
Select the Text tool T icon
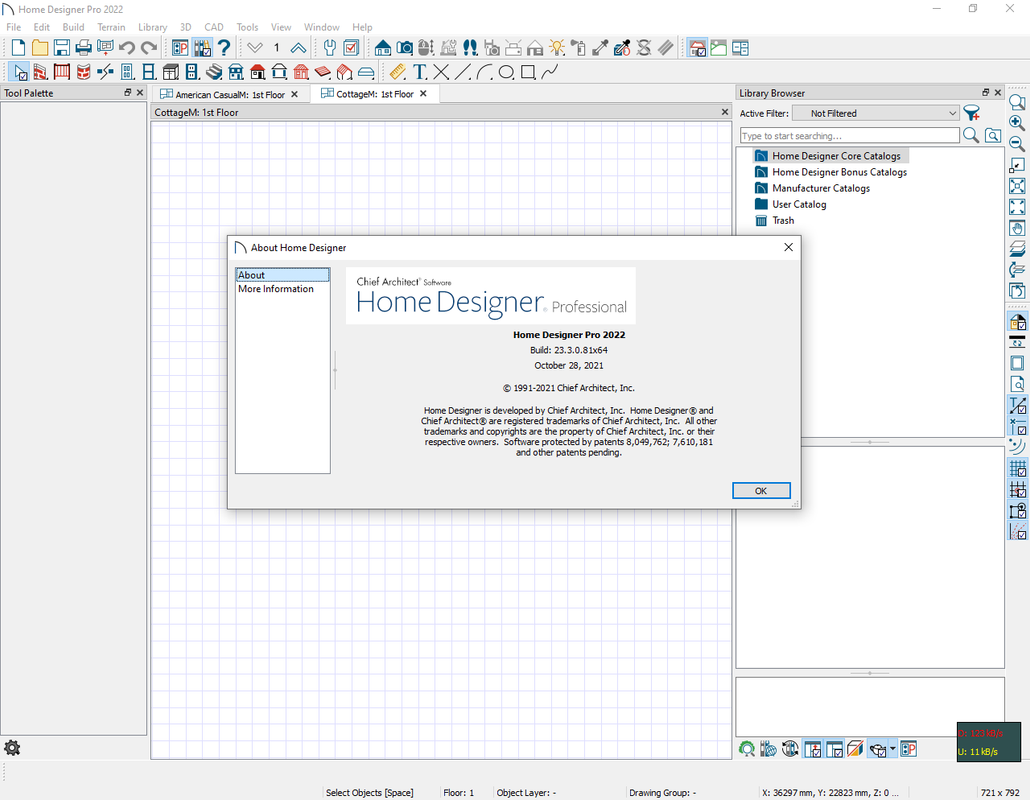[420, 72]
